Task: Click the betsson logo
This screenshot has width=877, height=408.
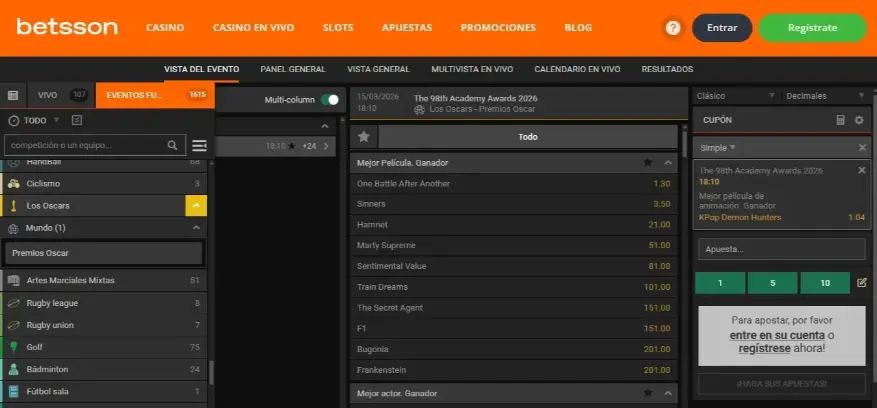Action: point(67,26)
